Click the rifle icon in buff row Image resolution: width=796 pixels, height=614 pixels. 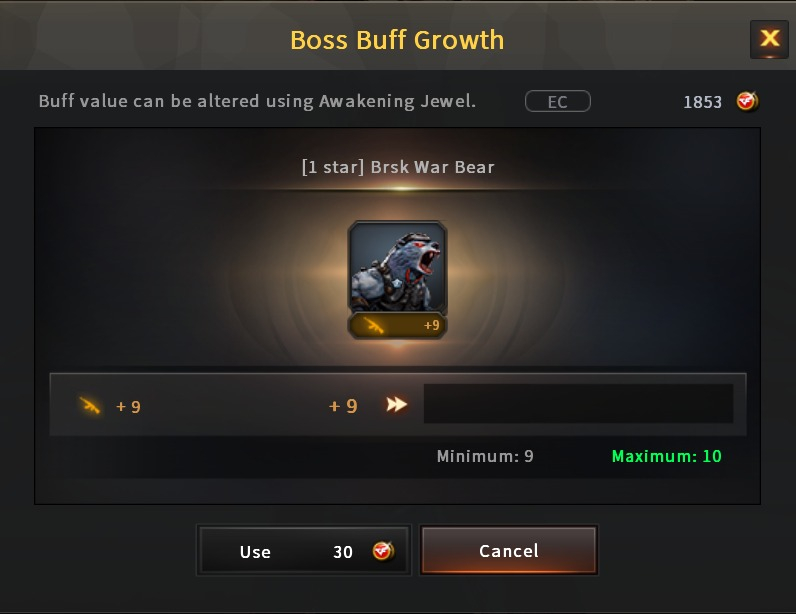tap(90, 405)
